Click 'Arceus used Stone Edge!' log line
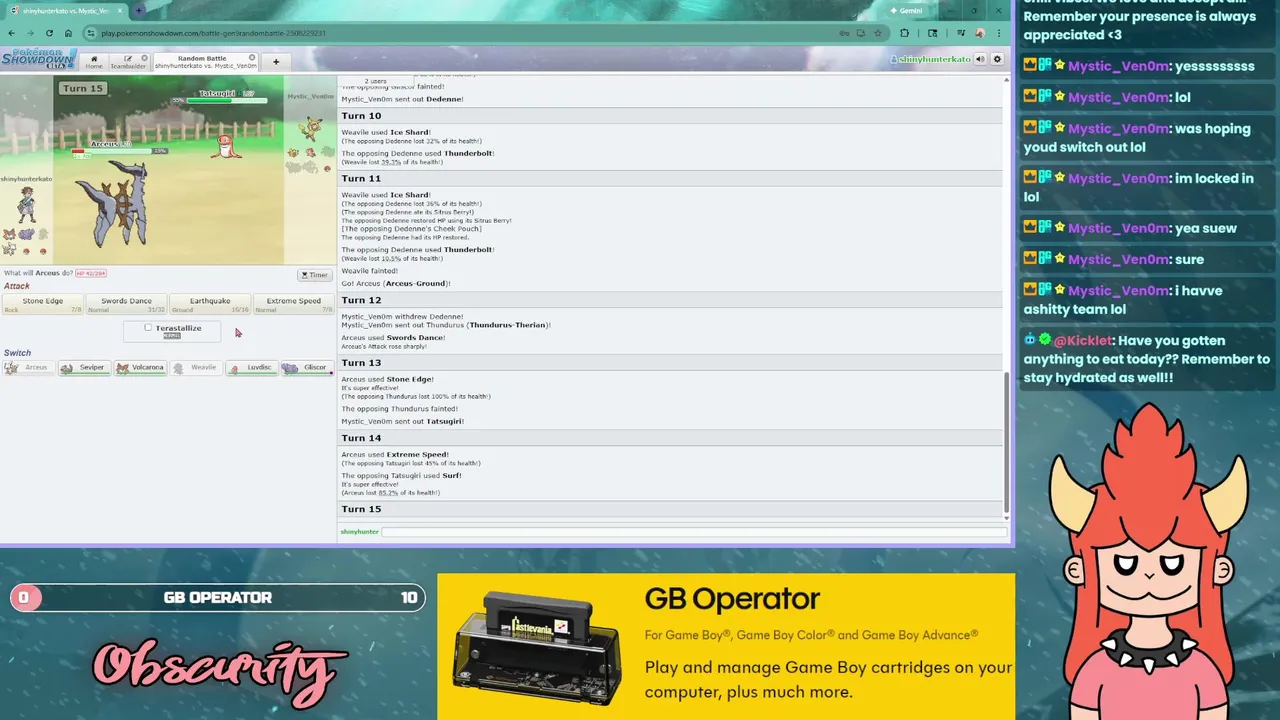1280x720 pixels. tap(388, 379)
